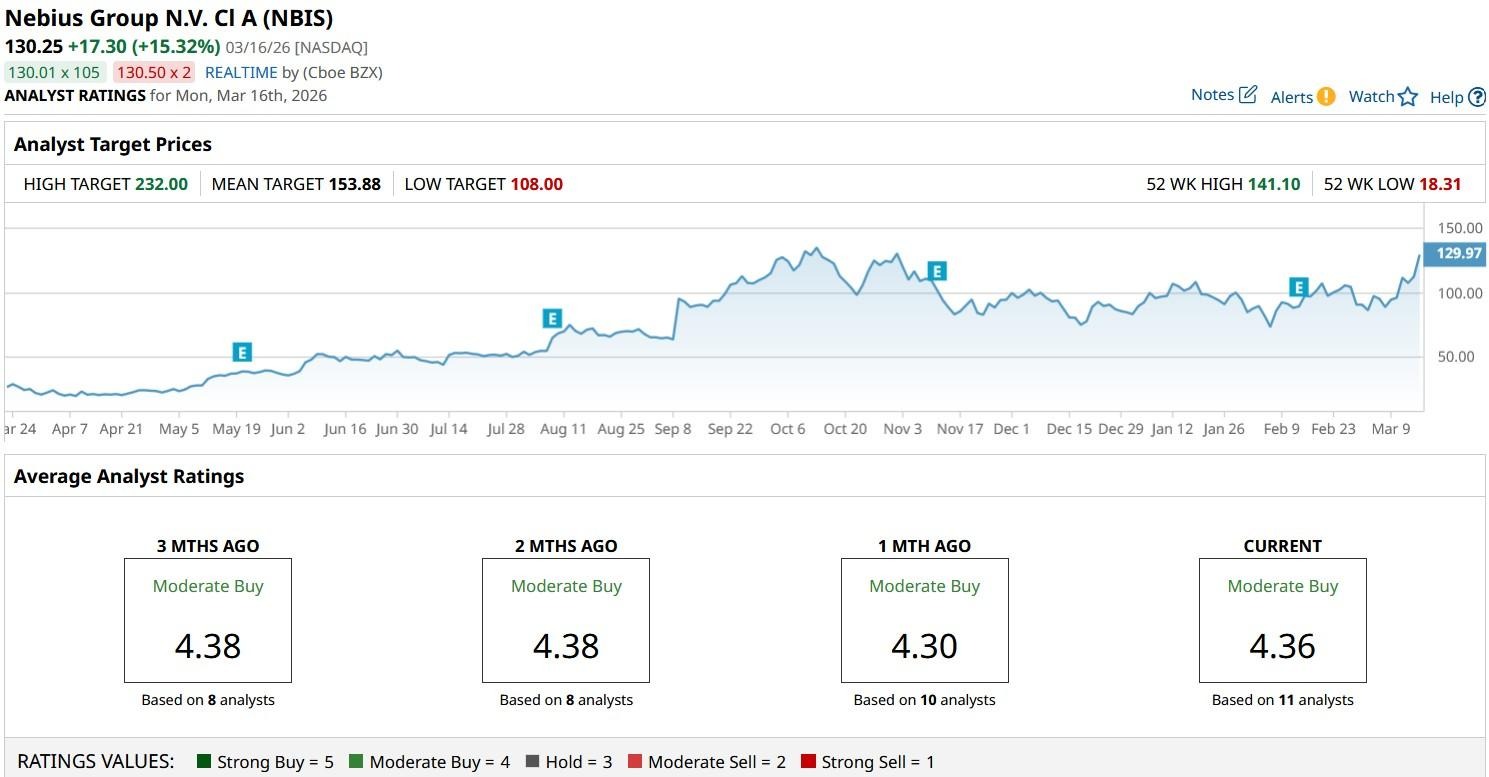Image resolution: width=1489 pixels, height=777 pixels.
Task: Click the Moderate Sell legend text
Action: (717, 762)
